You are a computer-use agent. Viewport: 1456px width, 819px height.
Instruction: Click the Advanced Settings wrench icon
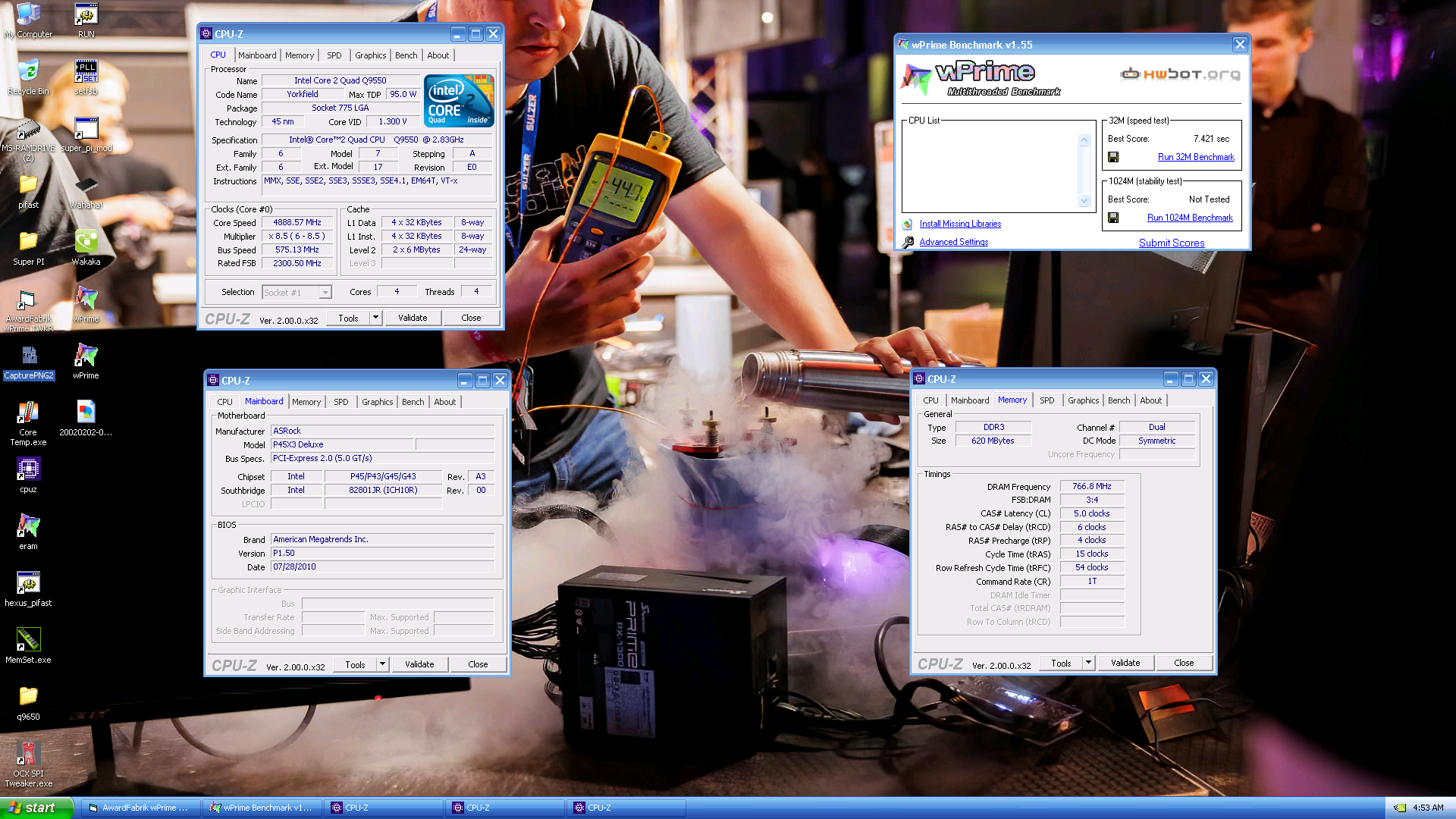908,242
